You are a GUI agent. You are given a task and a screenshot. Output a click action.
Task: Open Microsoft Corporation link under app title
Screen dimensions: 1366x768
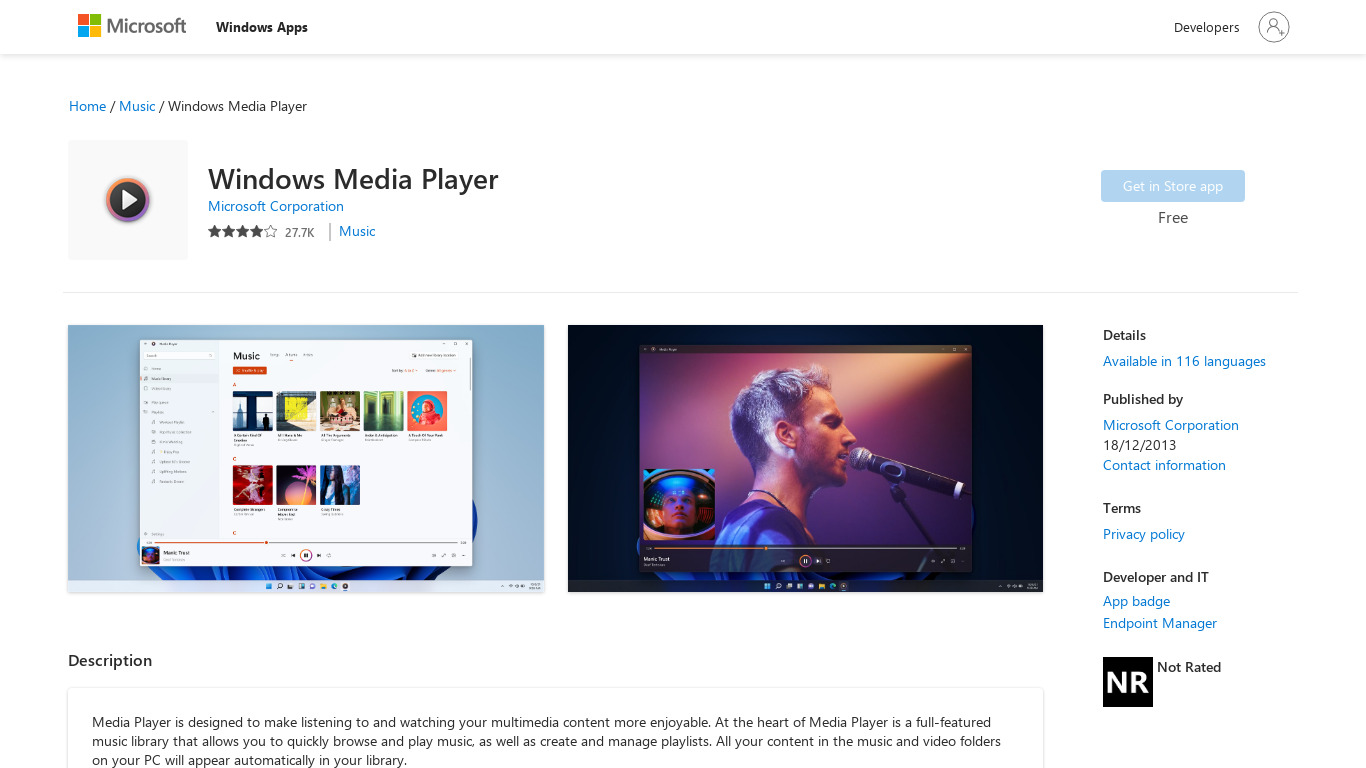click(x=276, y=206)
